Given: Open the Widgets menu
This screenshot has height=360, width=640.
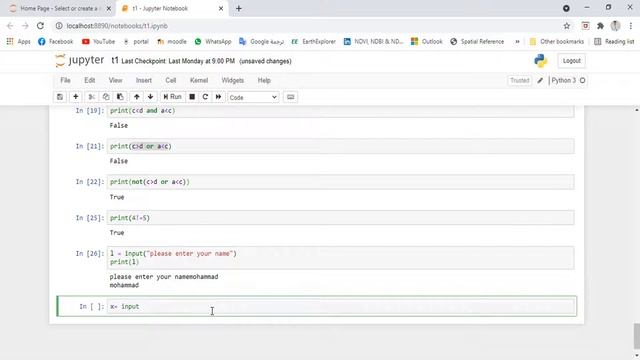Looking at the screenshot, I should (x=233, y=80).
